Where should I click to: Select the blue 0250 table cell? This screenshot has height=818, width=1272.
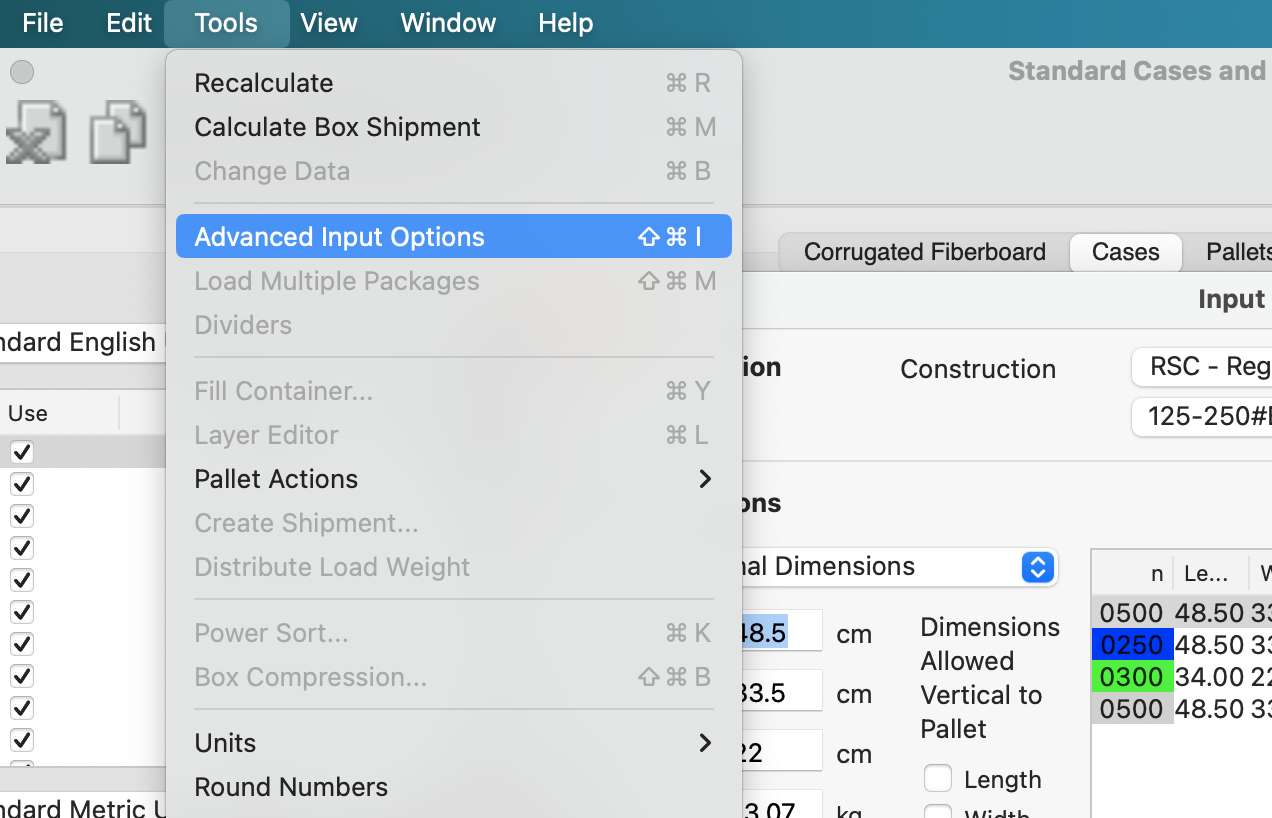click(x=1132, y=645)
